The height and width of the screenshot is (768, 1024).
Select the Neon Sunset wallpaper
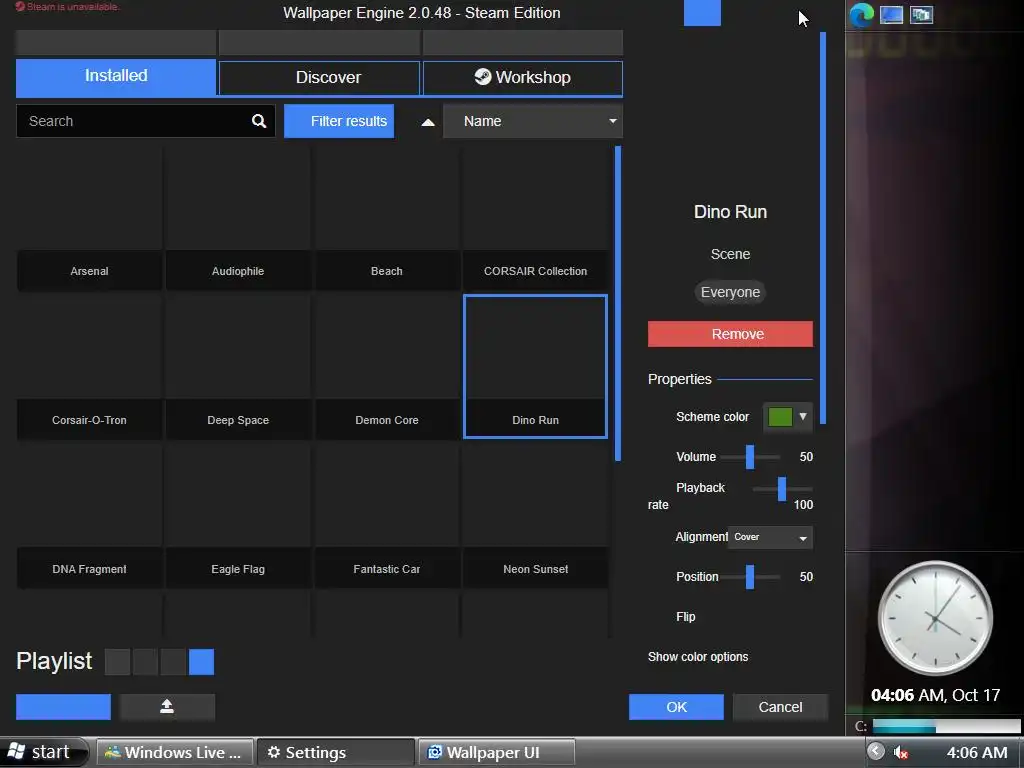coord(536,515)
